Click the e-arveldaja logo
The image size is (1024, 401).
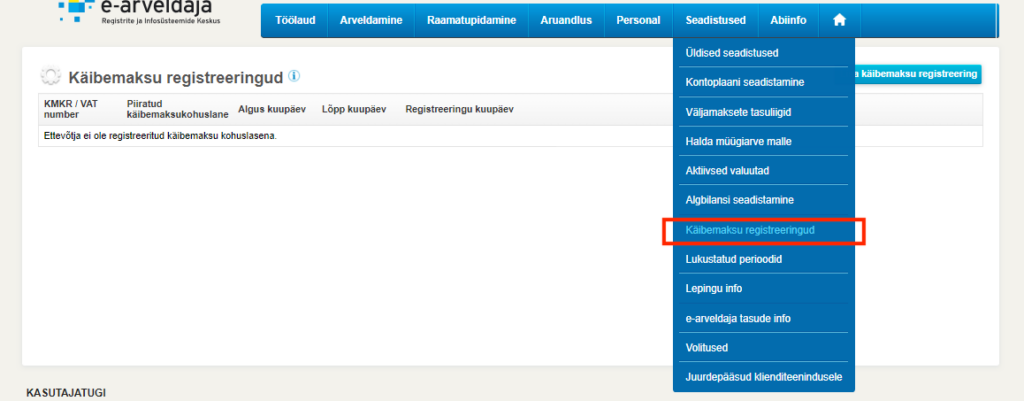(x=140, y=14)
